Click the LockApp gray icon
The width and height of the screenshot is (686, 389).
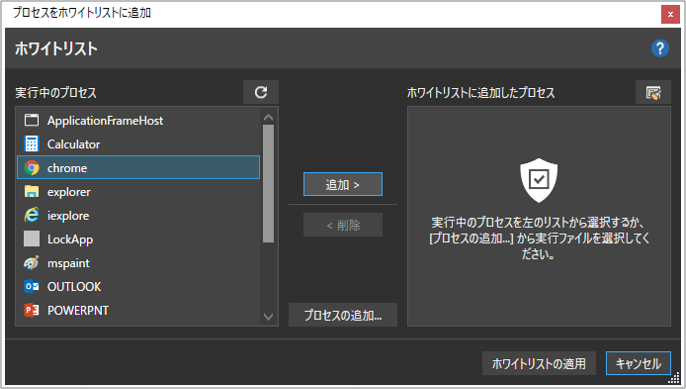click(32, 239)
